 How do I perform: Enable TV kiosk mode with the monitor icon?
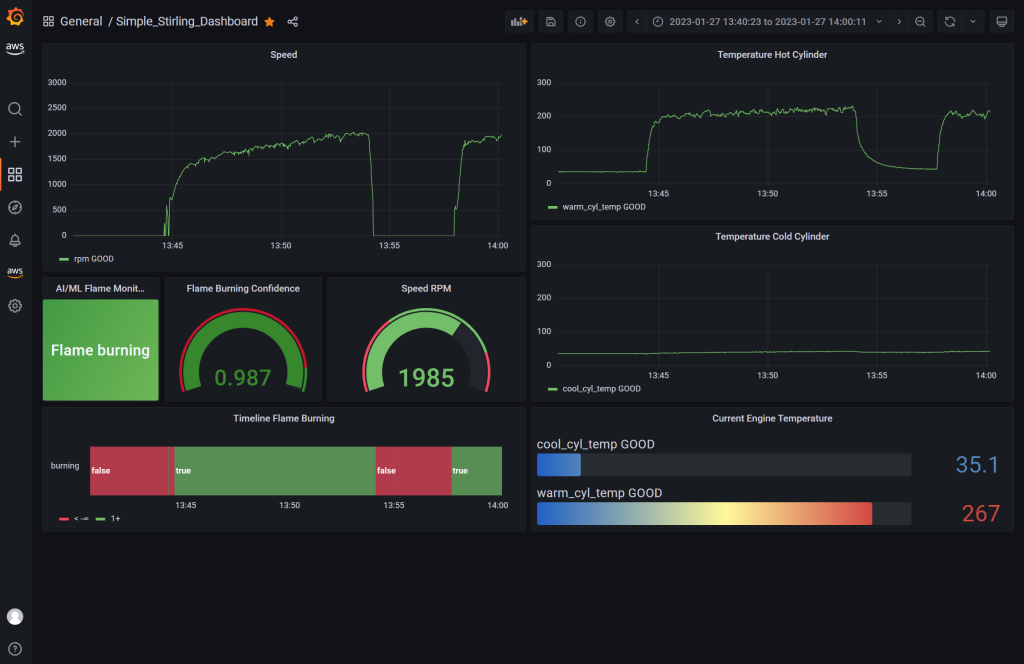point(1001,21)
